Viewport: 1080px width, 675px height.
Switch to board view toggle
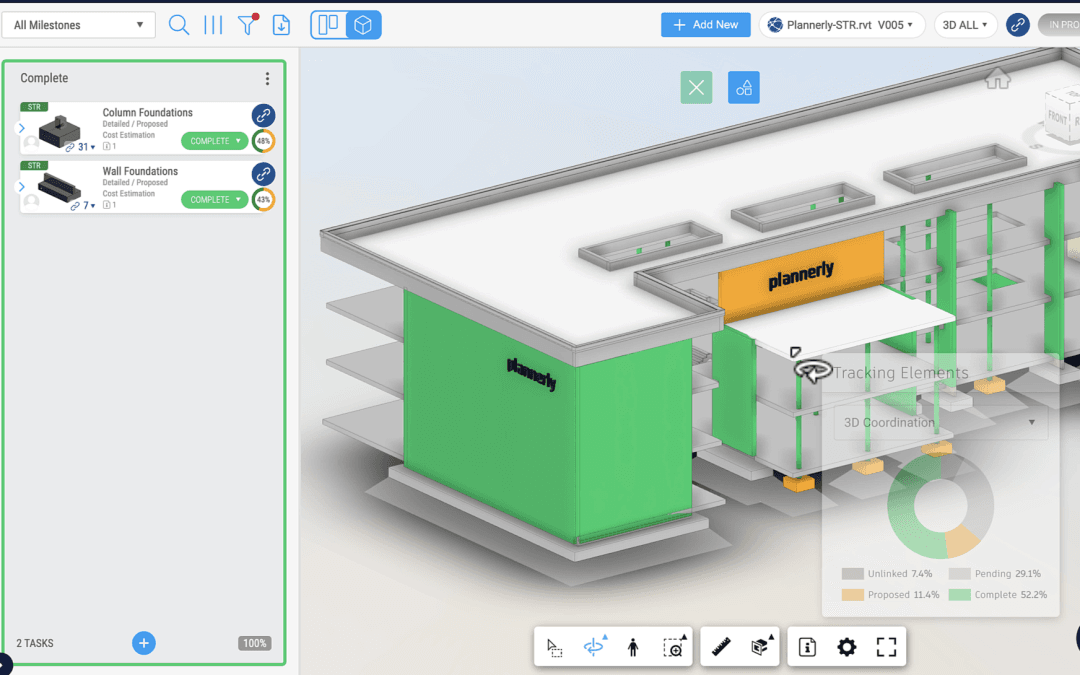pos(329,25)
